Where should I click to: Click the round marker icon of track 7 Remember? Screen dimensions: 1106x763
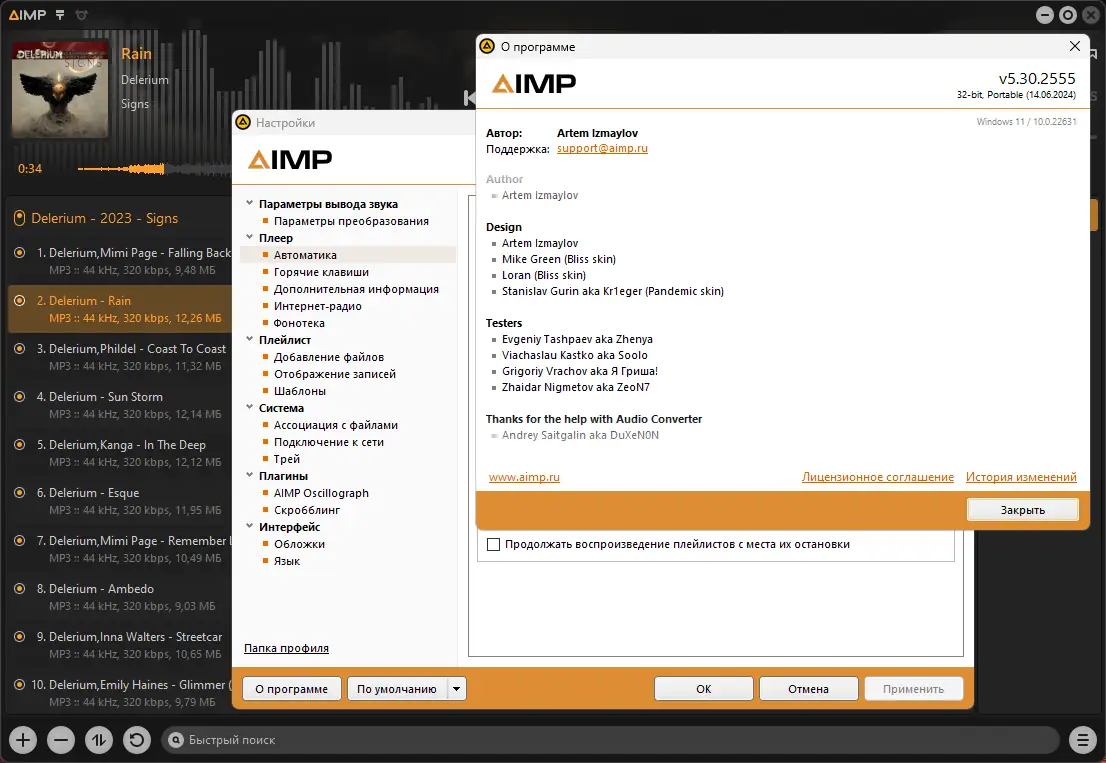[20, 540]
